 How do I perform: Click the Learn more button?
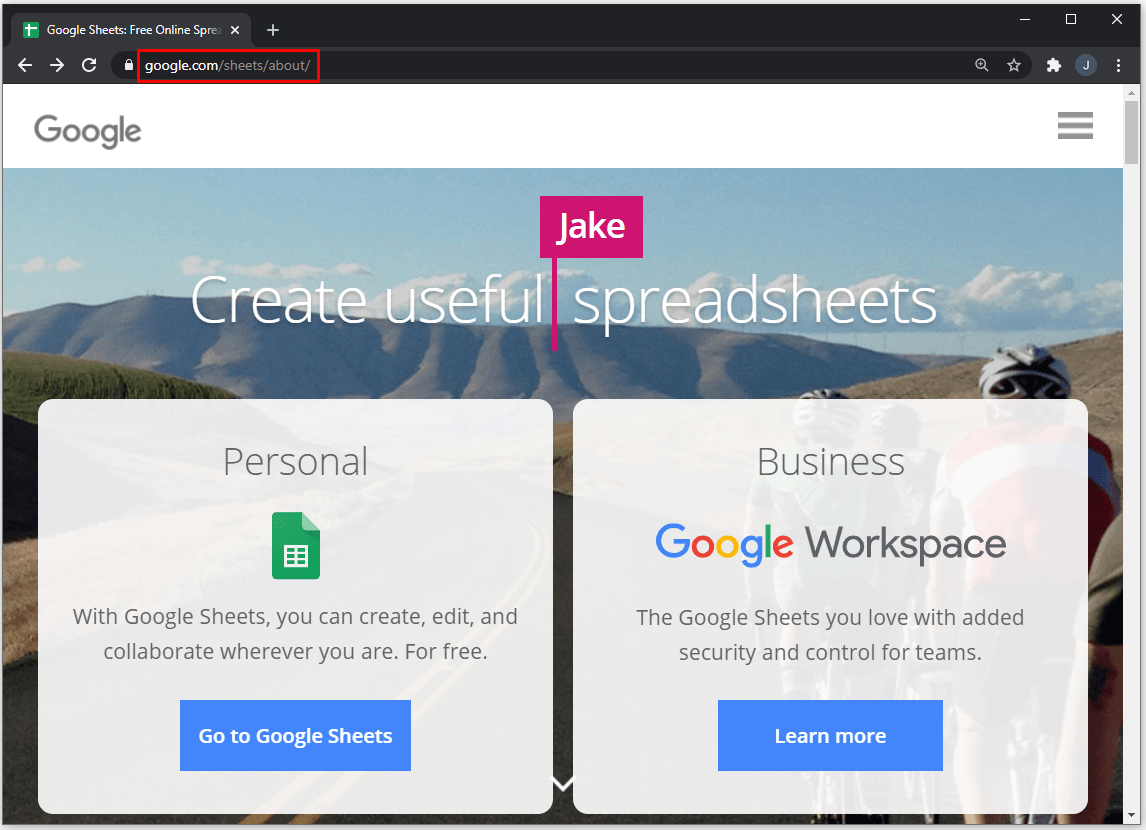830,736
